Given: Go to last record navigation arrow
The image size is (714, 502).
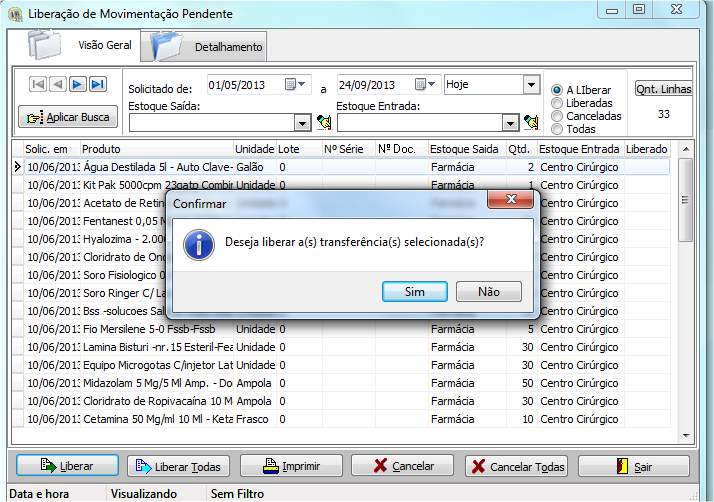Looking at the screenshot, I should (98, 84).
